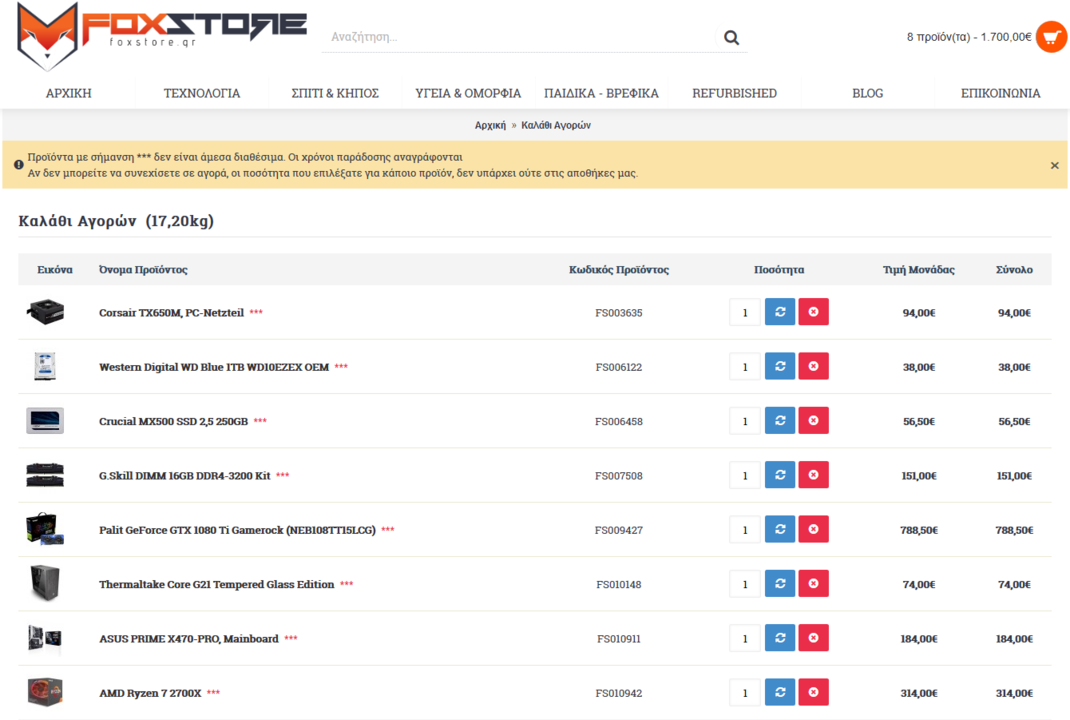The height and width of the screenshot is (720, 1070).
Task: Click quantity field for Palit GeForce GTX
Action: point(744,530)
